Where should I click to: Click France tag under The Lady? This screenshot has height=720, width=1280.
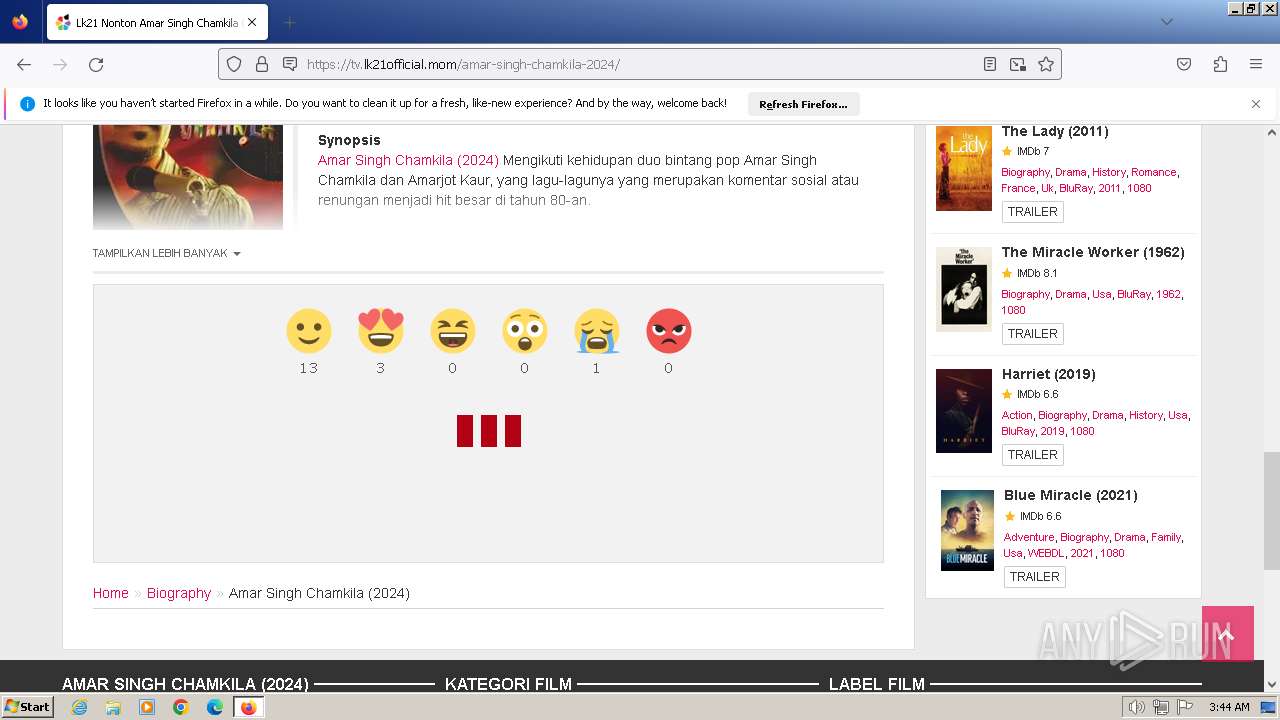[1018, 188]
